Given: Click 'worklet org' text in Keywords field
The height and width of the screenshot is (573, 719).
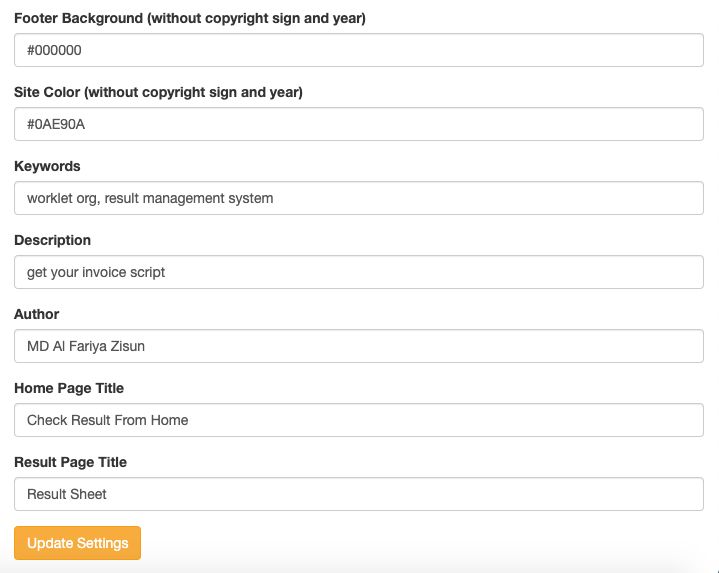Looking at the screenshot, I should 61,198.
